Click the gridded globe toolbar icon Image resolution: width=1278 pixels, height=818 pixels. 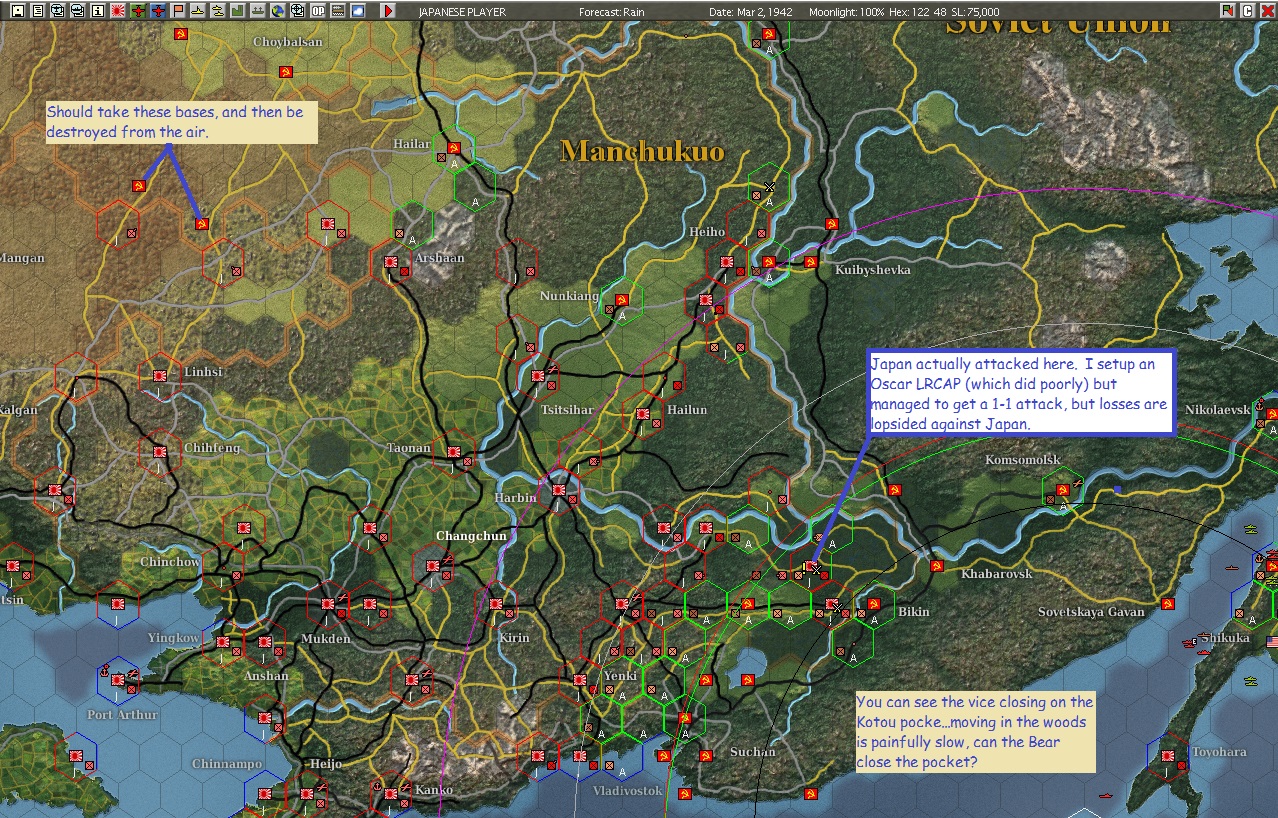296,11
